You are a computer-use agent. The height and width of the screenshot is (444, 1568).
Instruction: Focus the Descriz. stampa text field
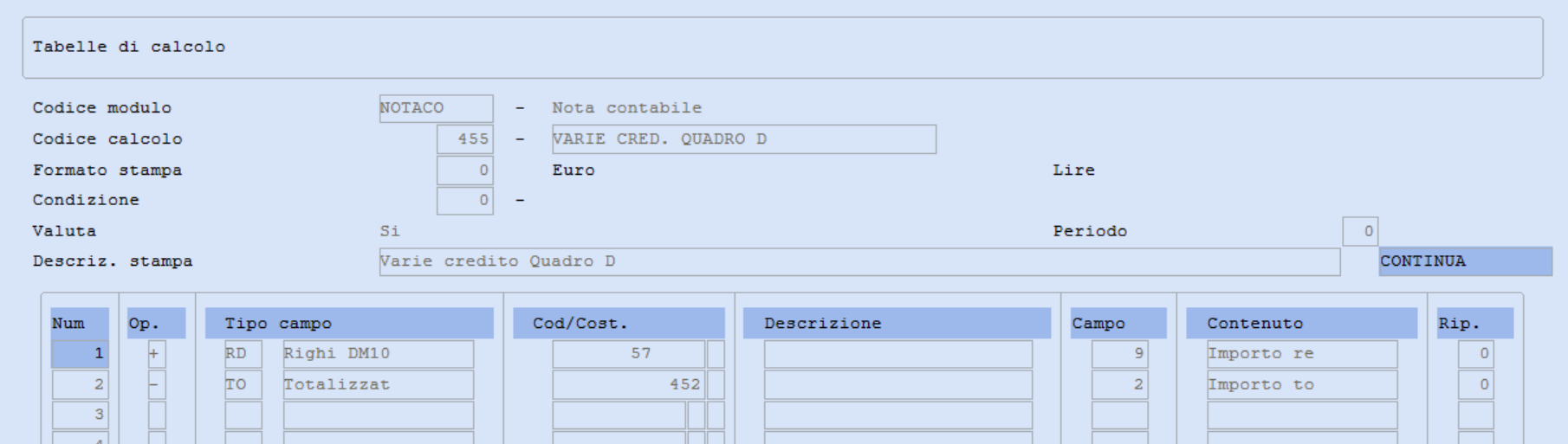(x=859, y=262)
